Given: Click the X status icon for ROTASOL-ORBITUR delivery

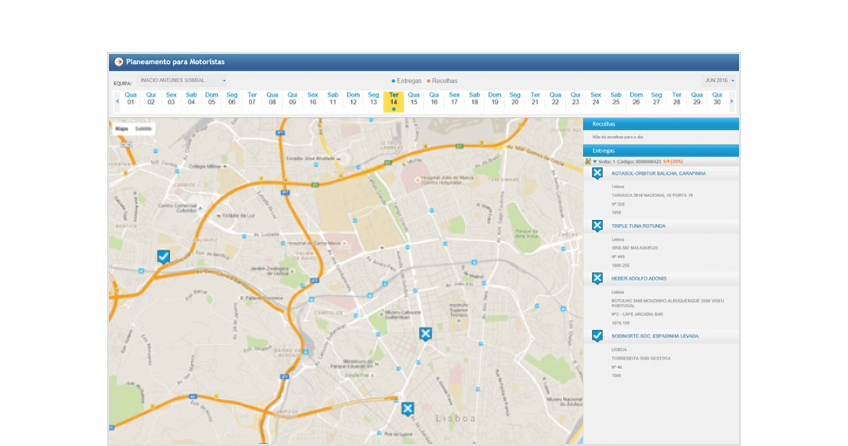Looking at the screenshot, I should [x=597, y=173].
